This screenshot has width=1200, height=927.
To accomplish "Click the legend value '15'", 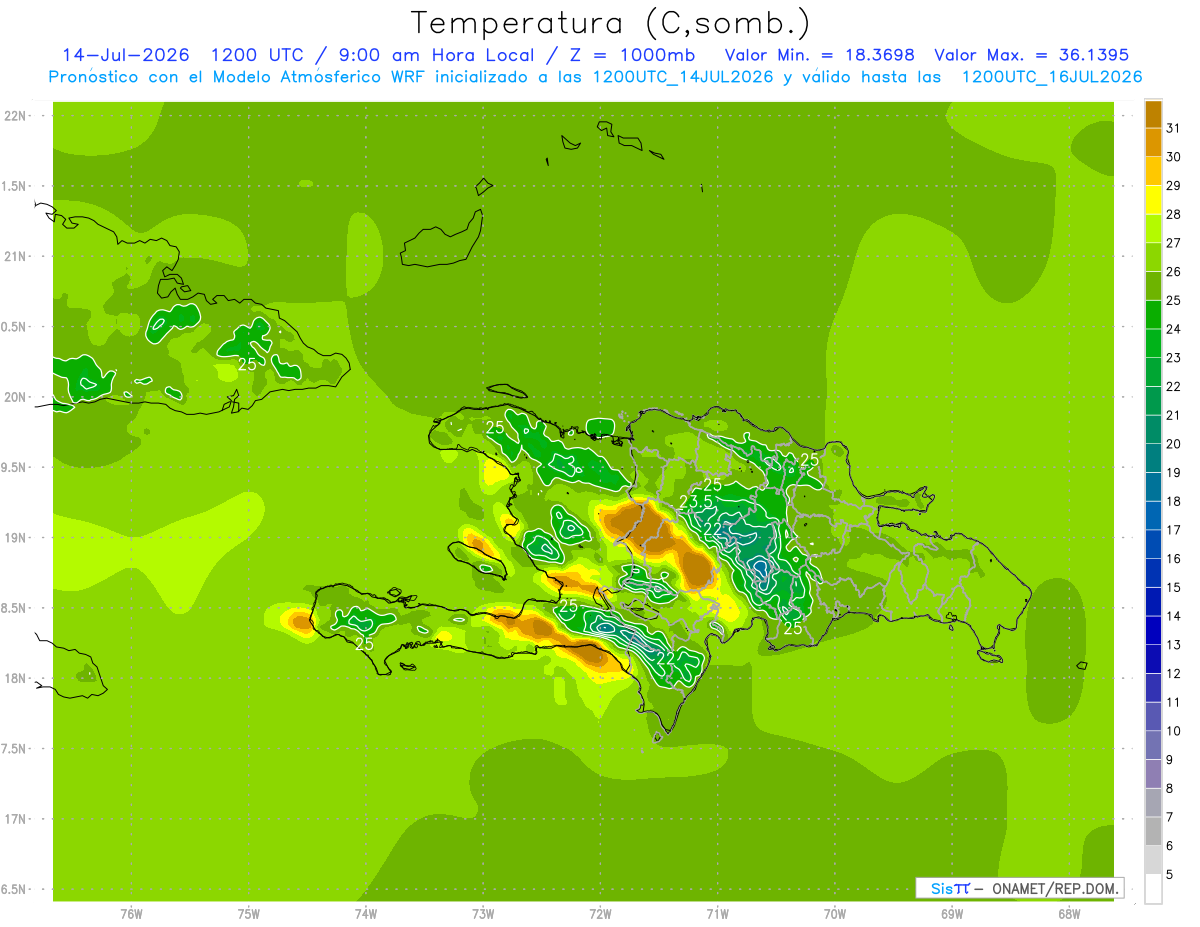I will tap(1174, 587).
